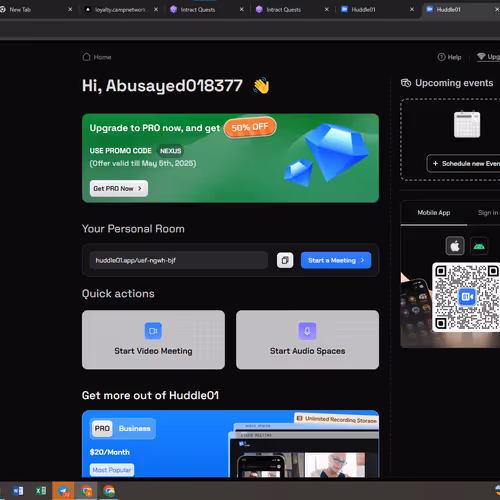Open Help from the top bar
The height and width of the screenshot is (500, 500).
click(x=449, y=57)
